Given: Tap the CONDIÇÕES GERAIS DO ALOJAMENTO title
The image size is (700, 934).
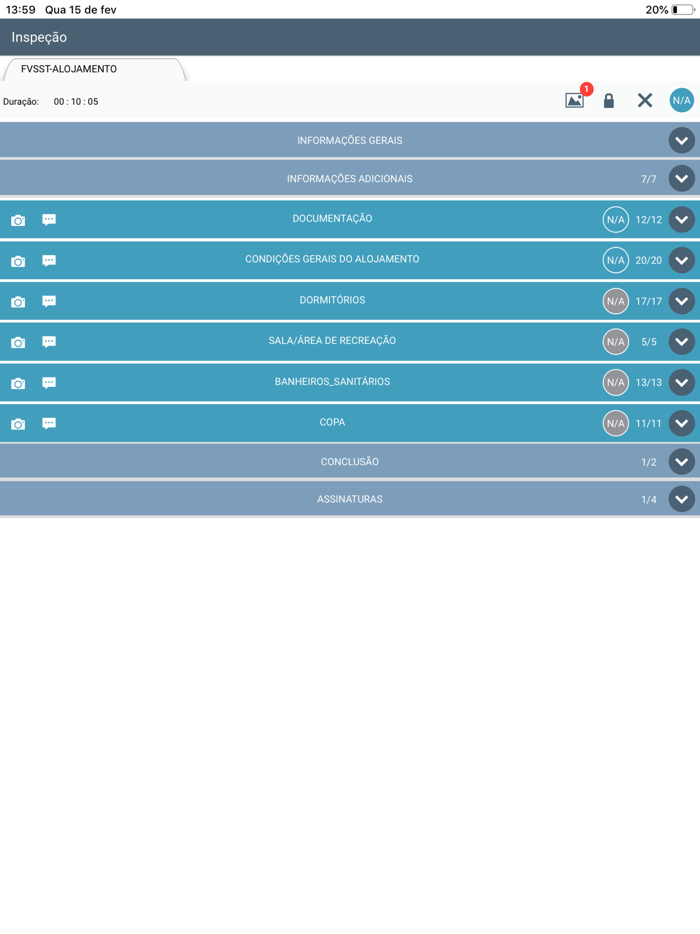Looking at the screenshot, I should 332,259.
